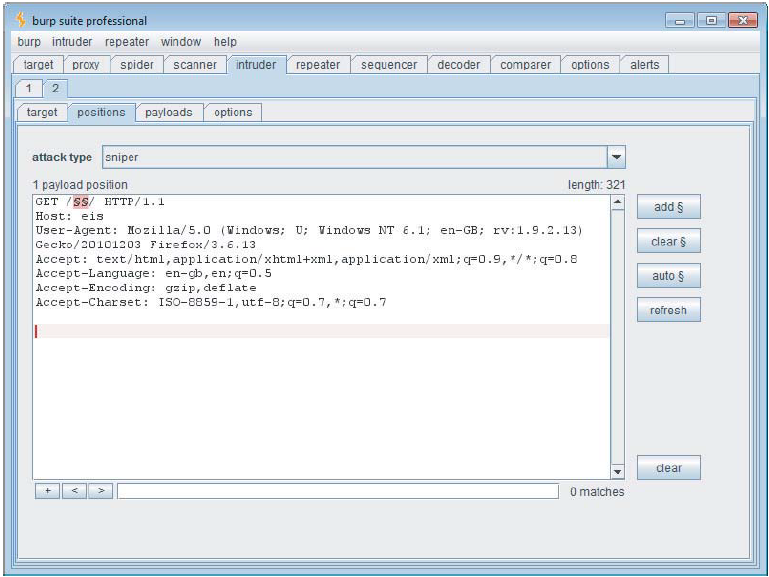Open the repeater menu in menu bar
The height and width of the screenshot is (577, 769).
(x=127, y=42)
